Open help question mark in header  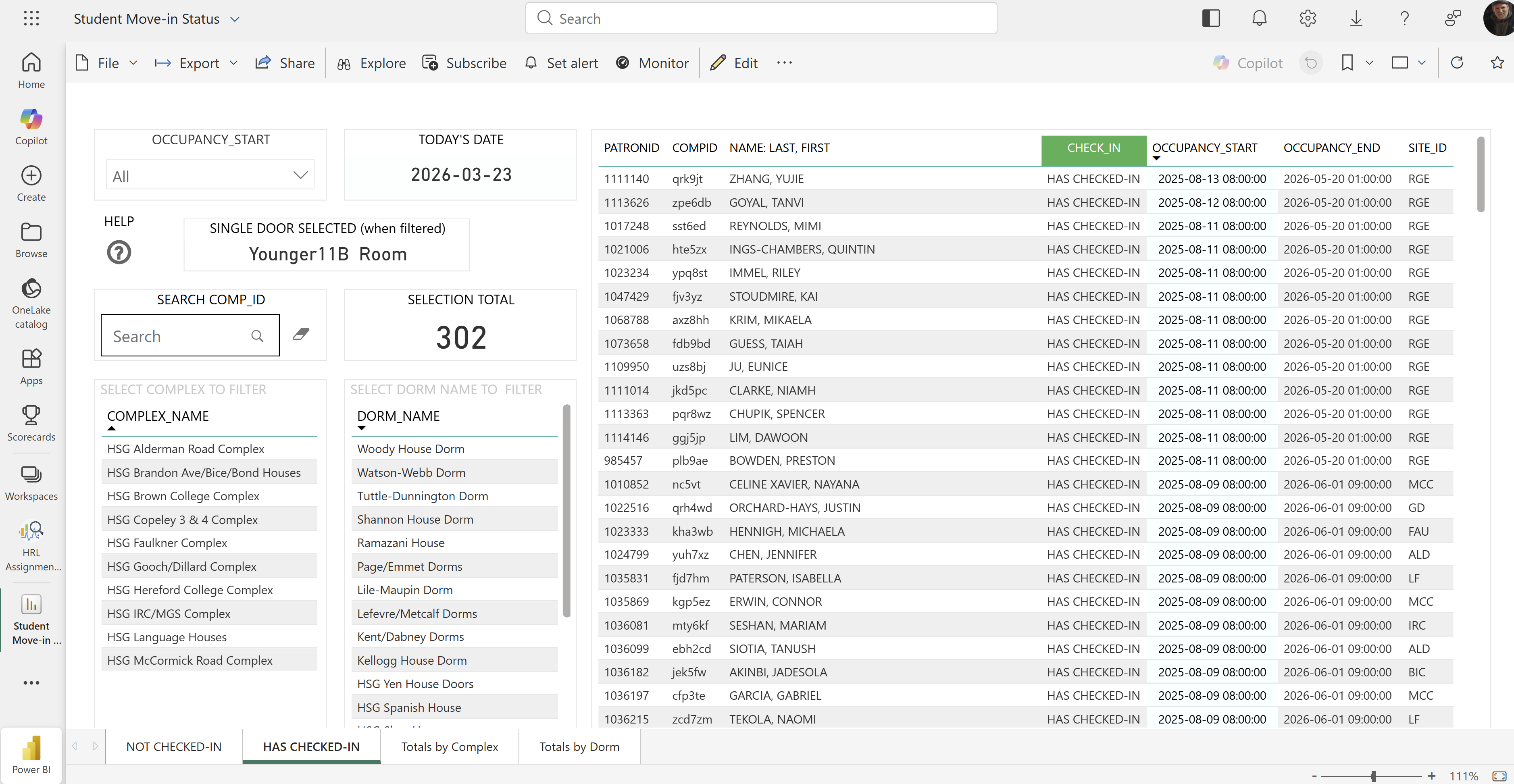pos(1404,18)
